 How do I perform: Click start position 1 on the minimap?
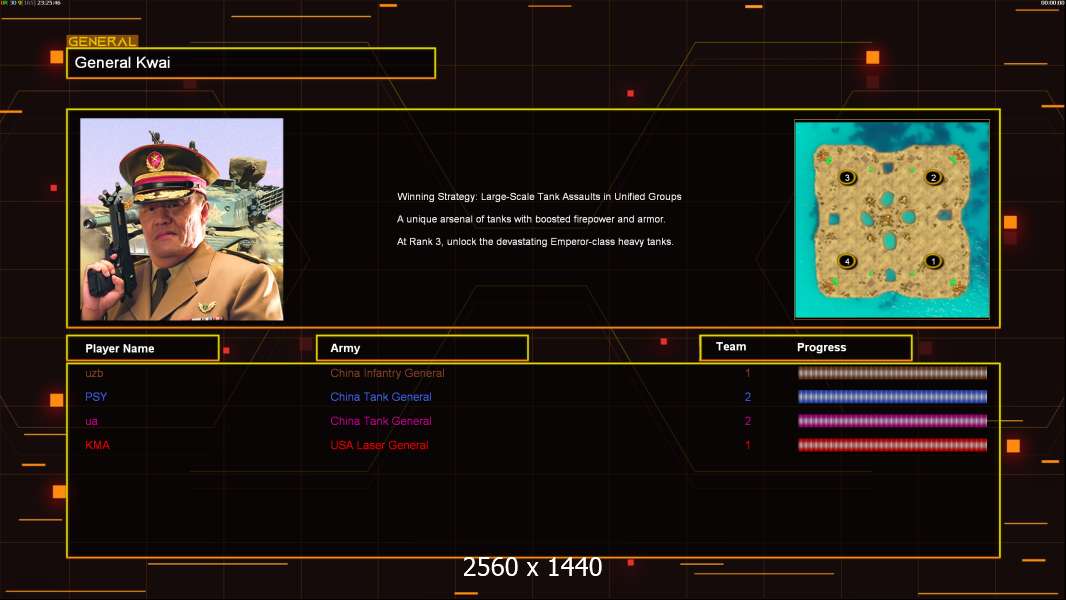(933, 261)
